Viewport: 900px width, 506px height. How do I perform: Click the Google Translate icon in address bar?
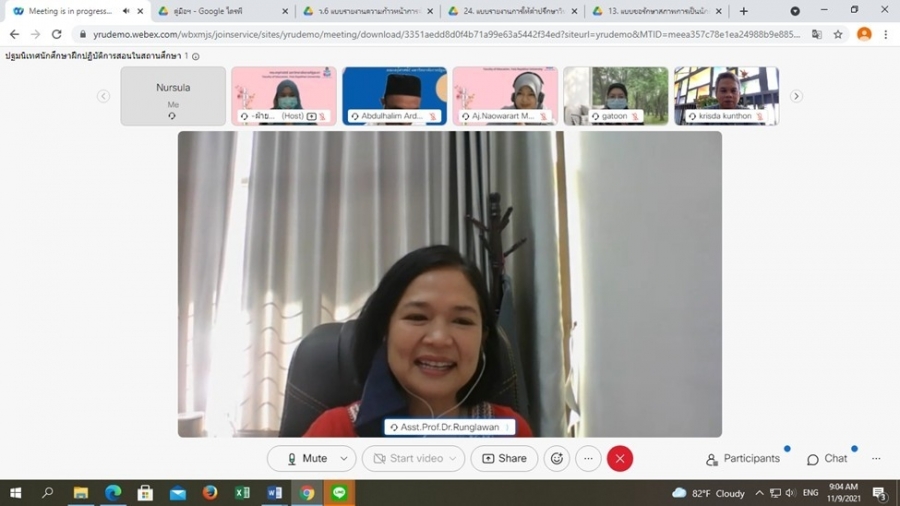pos(817,34)
